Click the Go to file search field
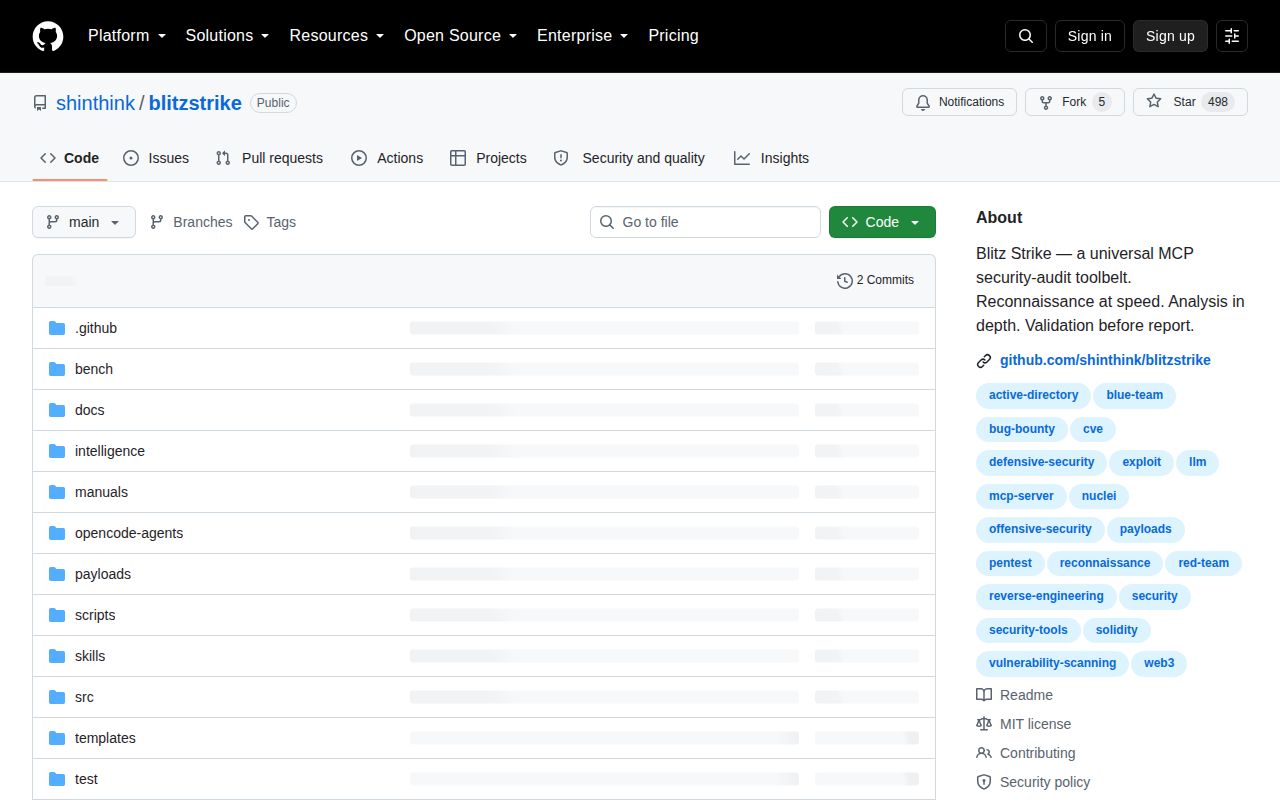 point(705,222)
